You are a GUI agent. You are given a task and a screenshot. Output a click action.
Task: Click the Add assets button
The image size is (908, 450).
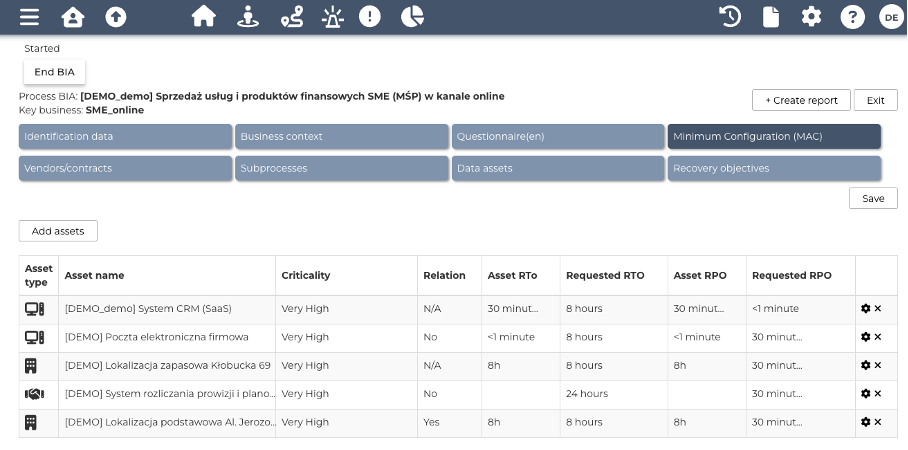coord(58,231)
